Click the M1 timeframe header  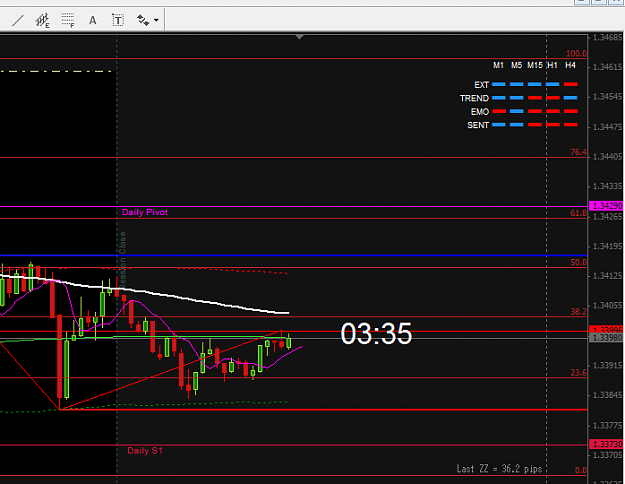point(498,65)
